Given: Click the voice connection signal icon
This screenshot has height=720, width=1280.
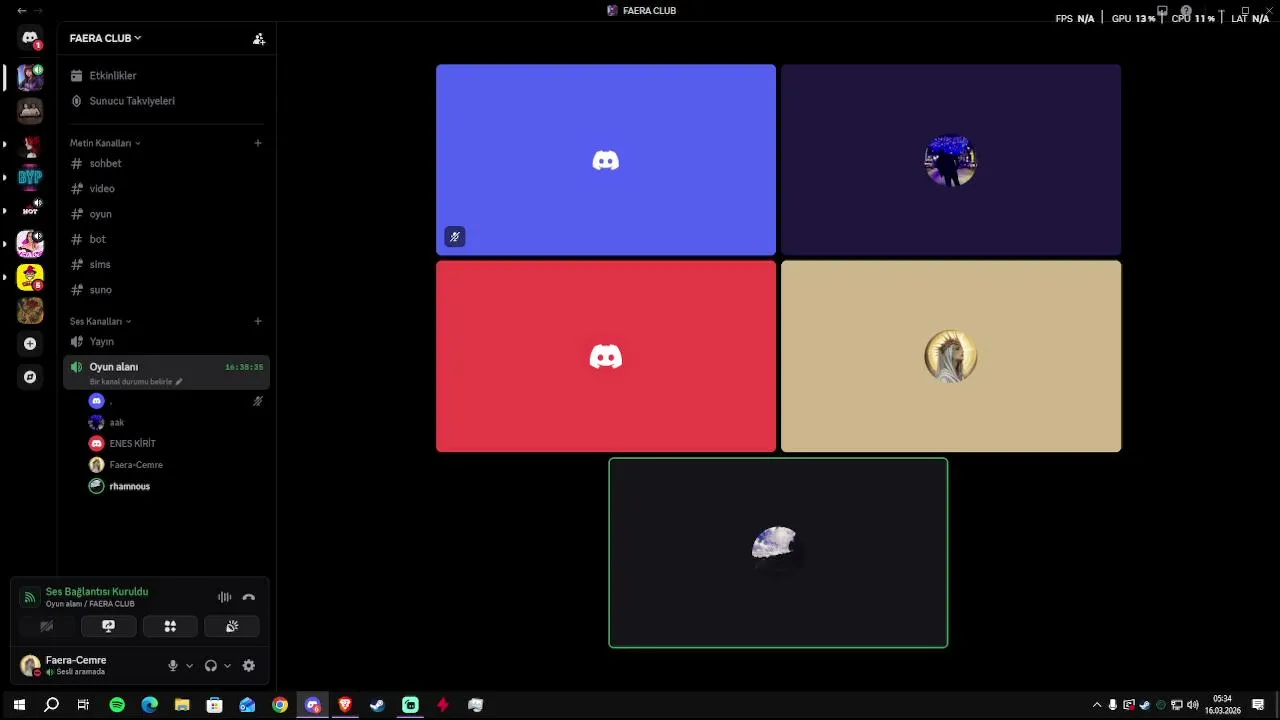Looking at the screenshot, I should click(x=30, y=597).
